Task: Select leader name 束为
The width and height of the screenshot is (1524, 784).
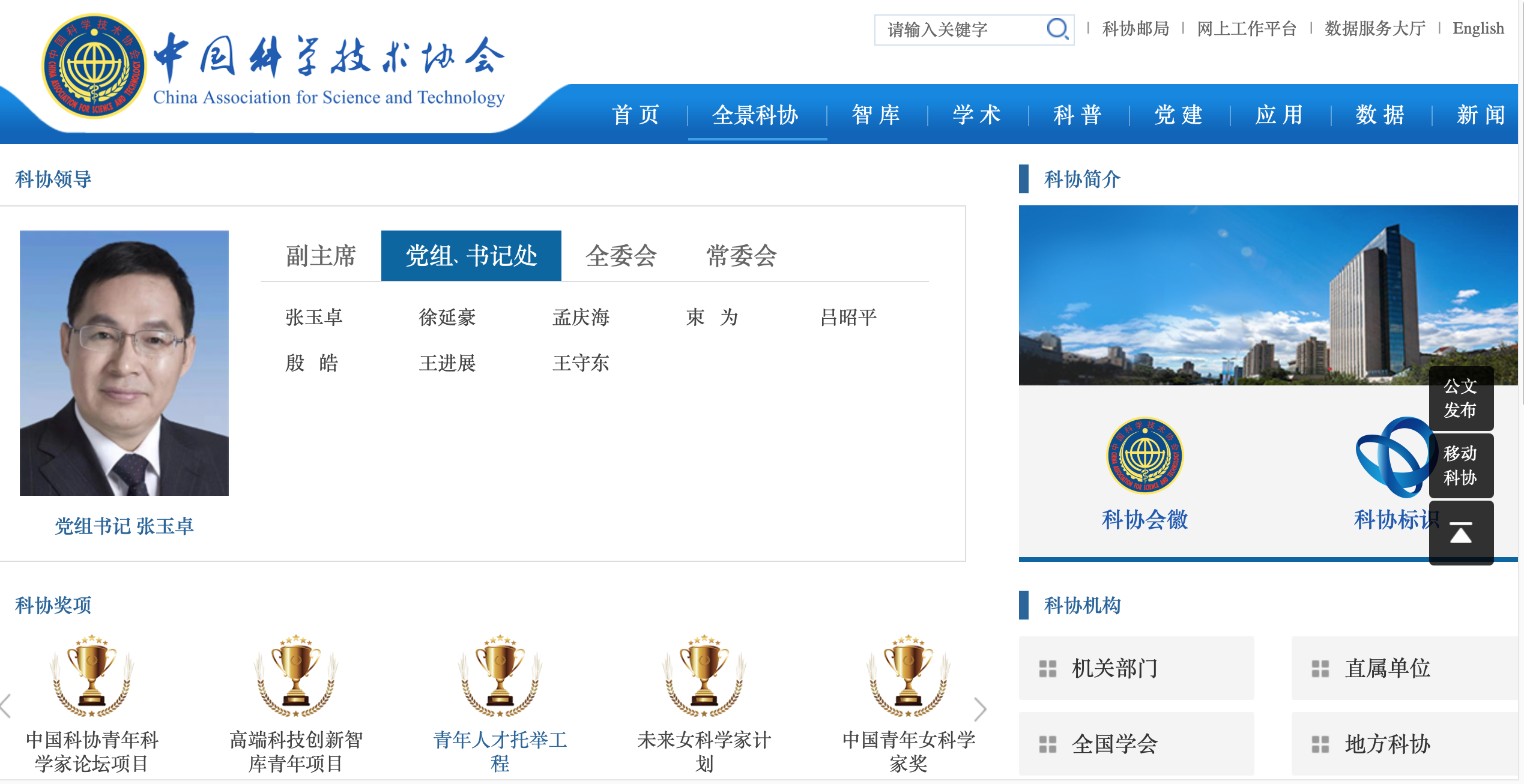Action: [712, 317]
